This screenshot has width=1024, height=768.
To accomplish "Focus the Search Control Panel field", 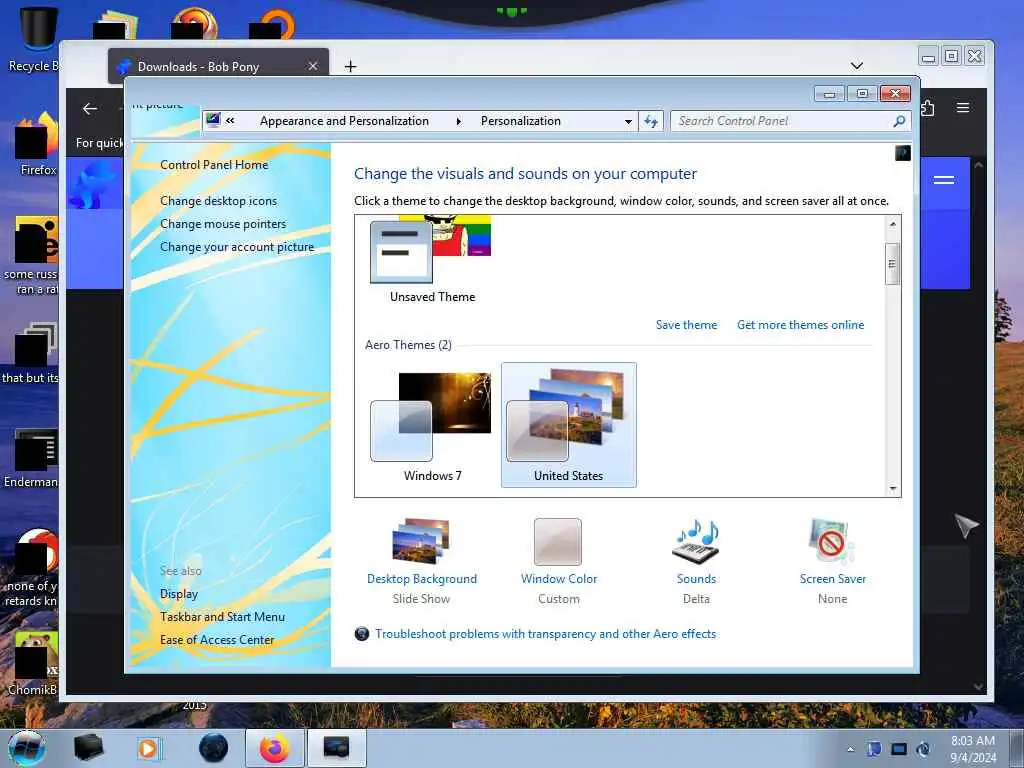I will (x=782, y=121).
